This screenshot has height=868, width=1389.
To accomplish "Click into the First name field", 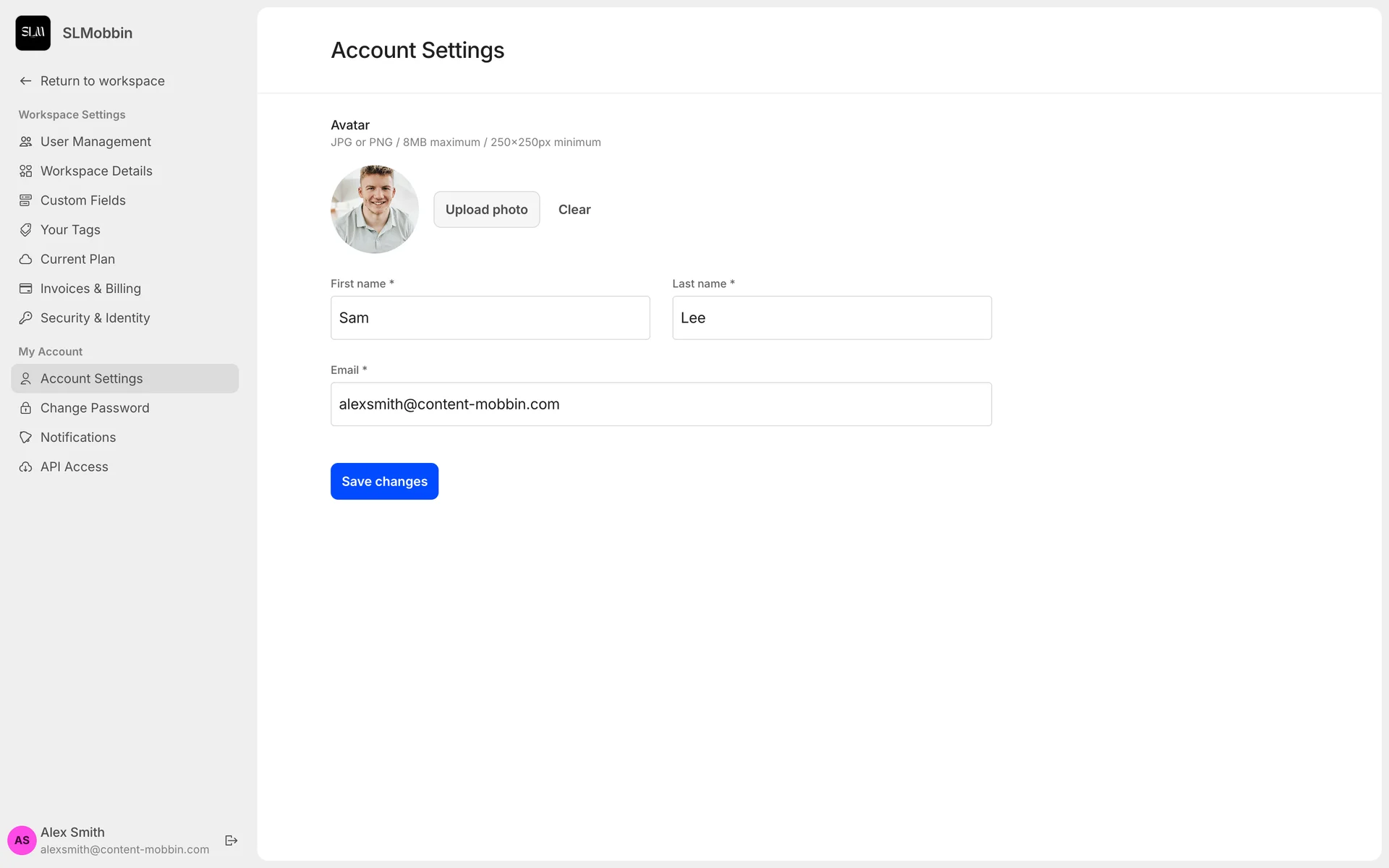I will [x=490, y=318].
